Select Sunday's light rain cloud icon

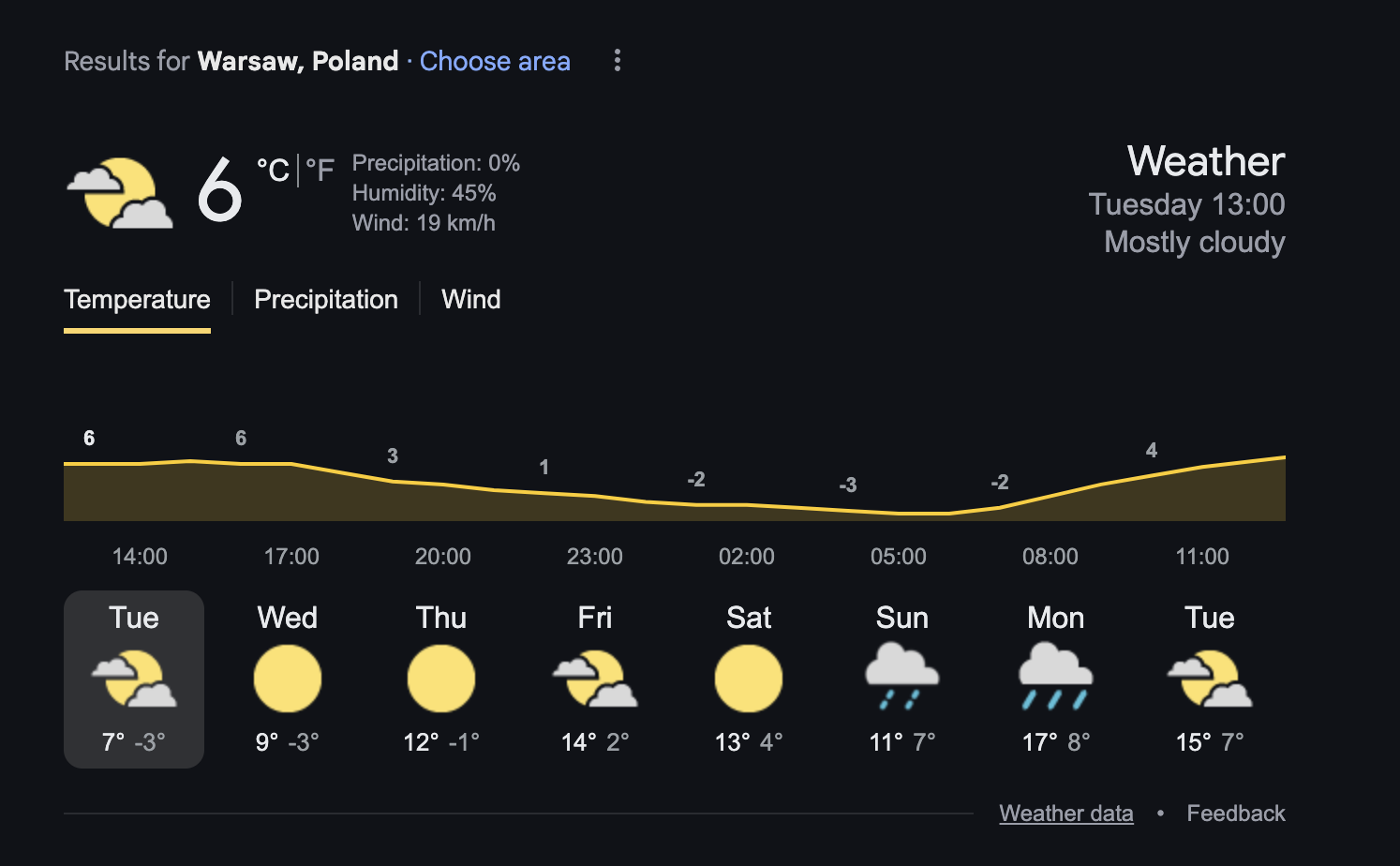click(901, 676)
